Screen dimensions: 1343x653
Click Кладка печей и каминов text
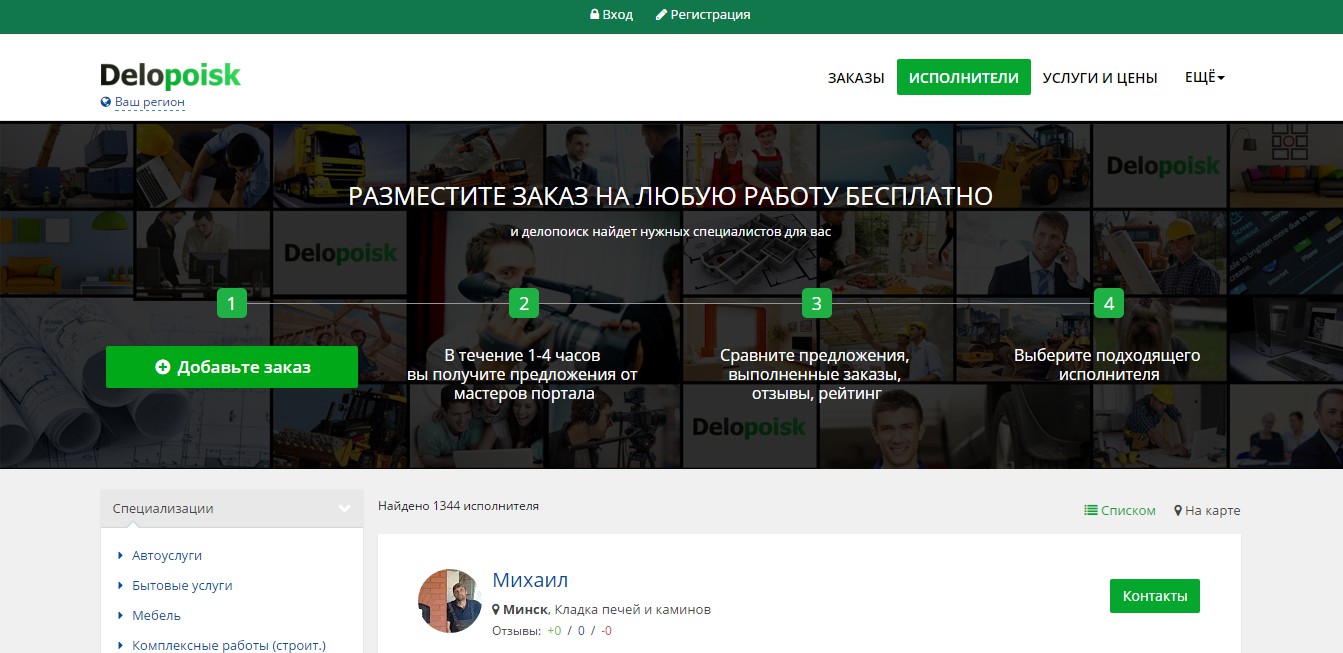click(633, 609)
